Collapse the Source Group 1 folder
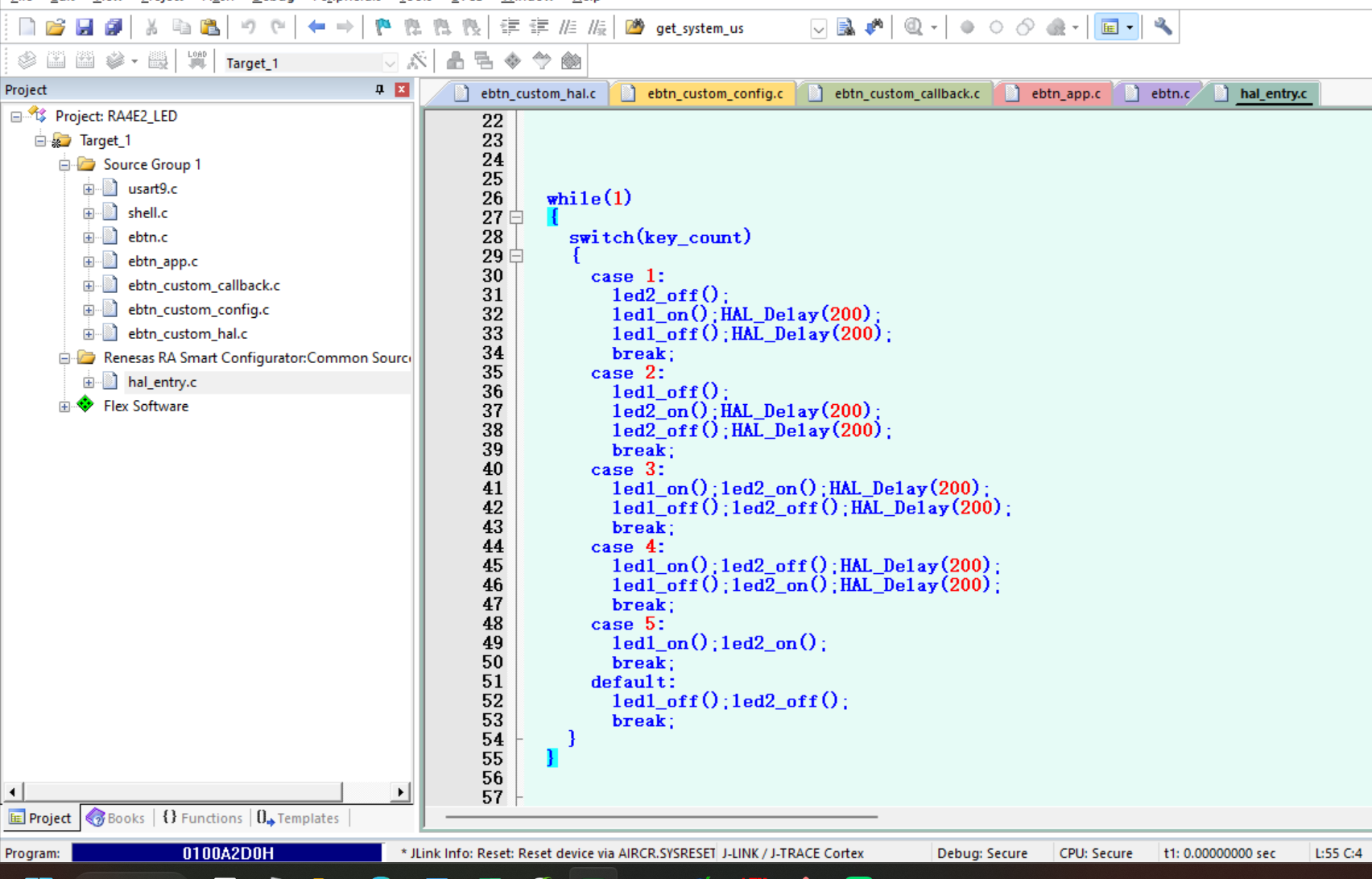 (x=64, y=165)
